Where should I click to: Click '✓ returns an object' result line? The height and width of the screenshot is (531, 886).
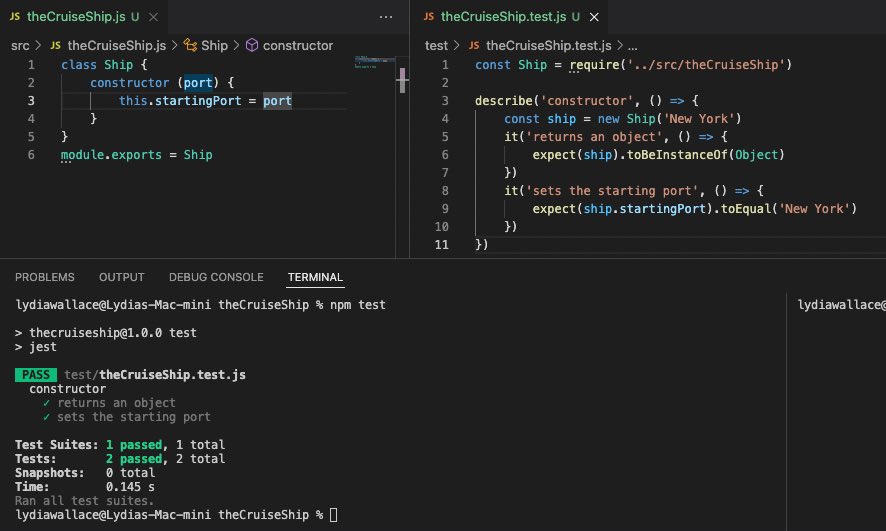(x=109, y=403)
